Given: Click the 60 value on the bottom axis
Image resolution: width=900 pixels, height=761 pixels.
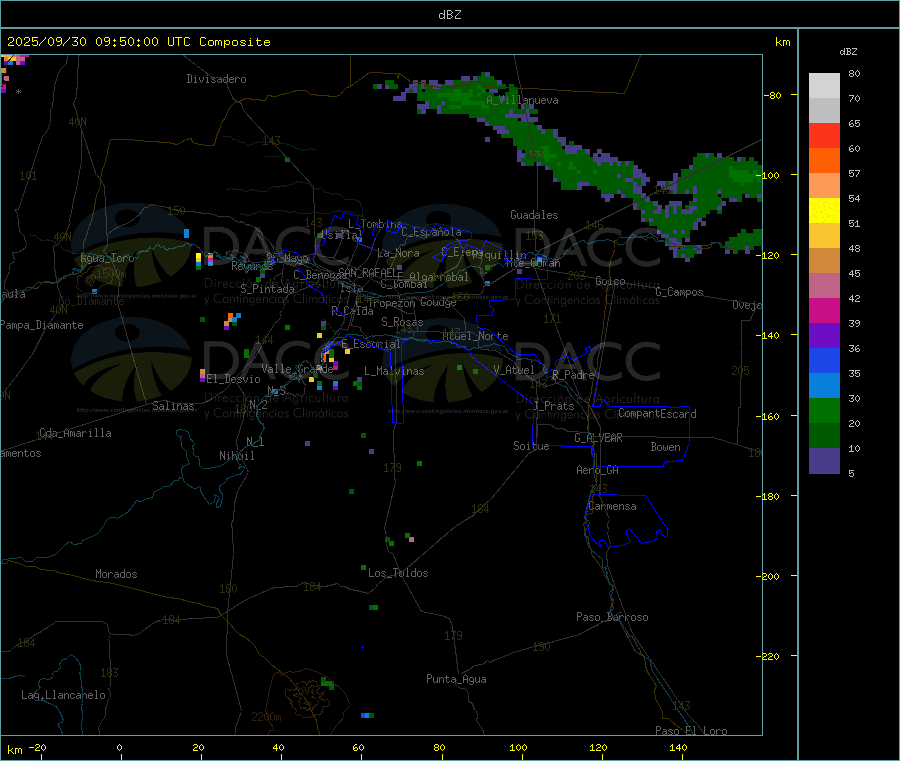Looking at the screenshot, I should click(x=358, y=747).
